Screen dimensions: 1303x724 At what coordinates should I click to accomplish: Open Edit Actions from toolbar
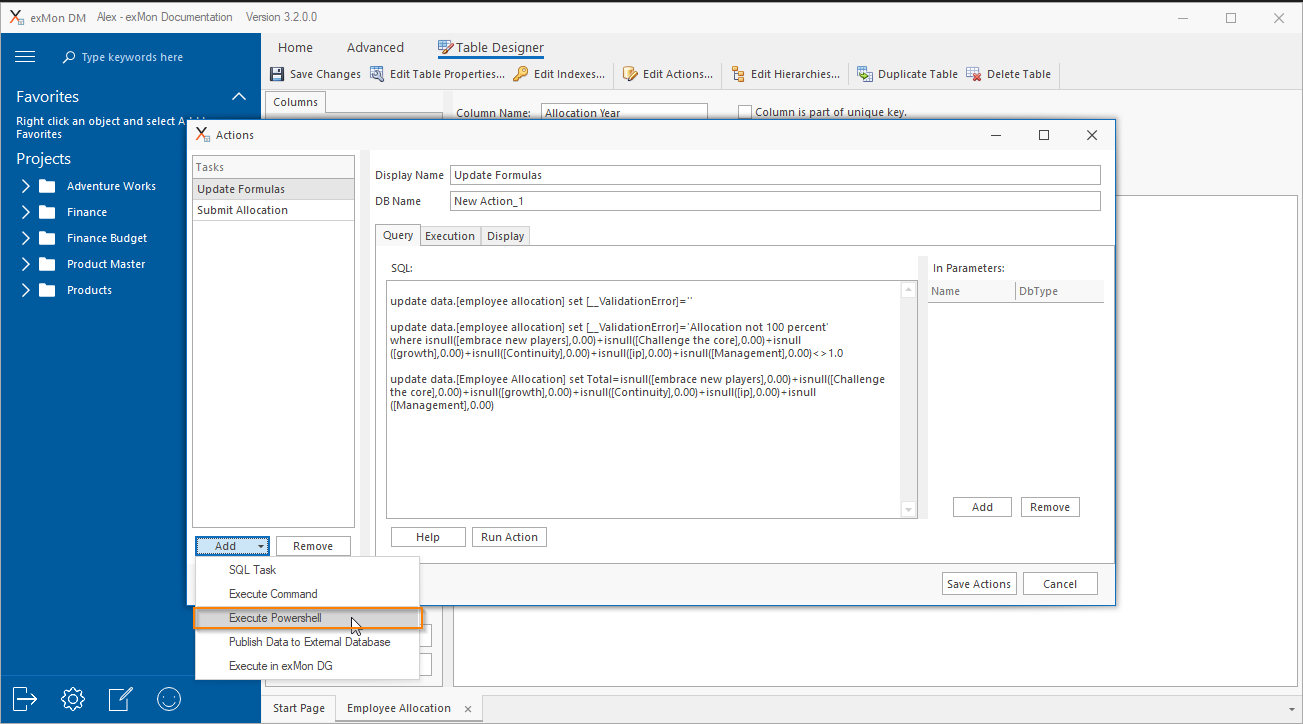point(668,74)
